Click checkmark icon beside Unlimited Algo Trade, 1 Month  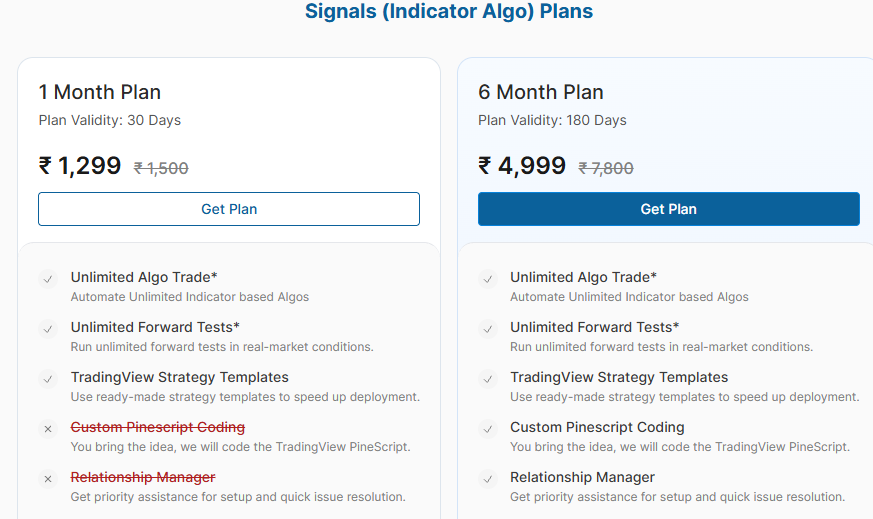click(48, 279)
